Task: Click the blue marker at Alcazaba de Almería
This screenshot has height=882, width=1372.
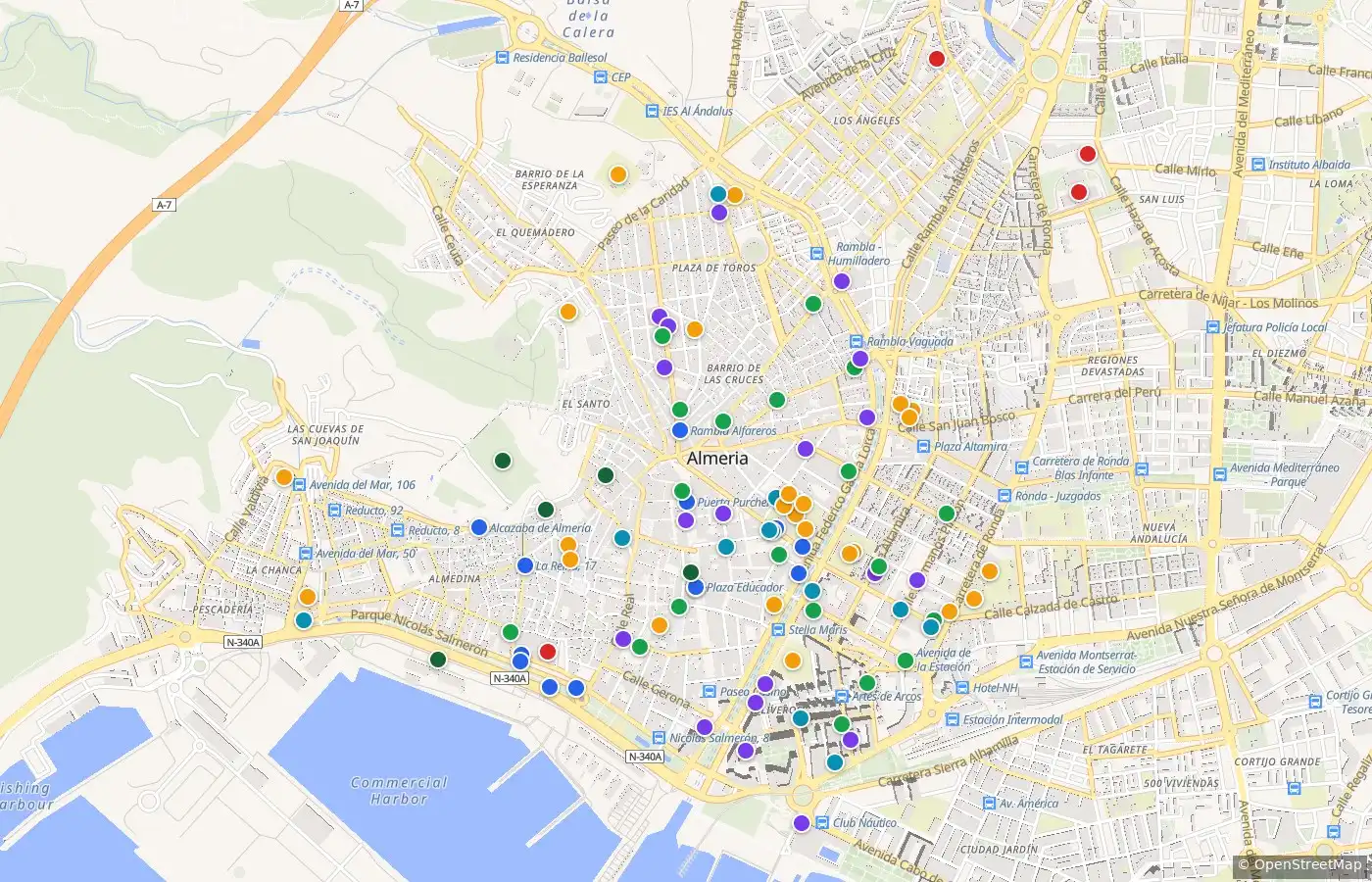Action: click(479, 527)
